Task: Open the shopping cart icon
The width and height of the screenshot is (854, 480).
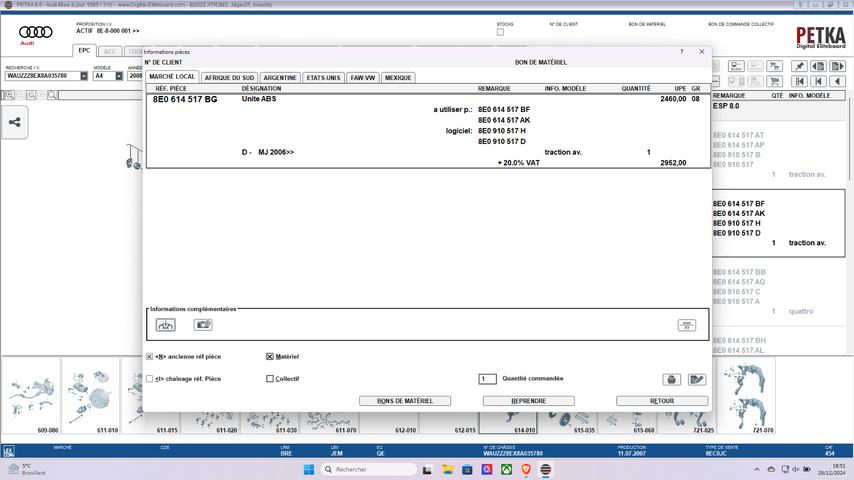Action: coord(774,82)
